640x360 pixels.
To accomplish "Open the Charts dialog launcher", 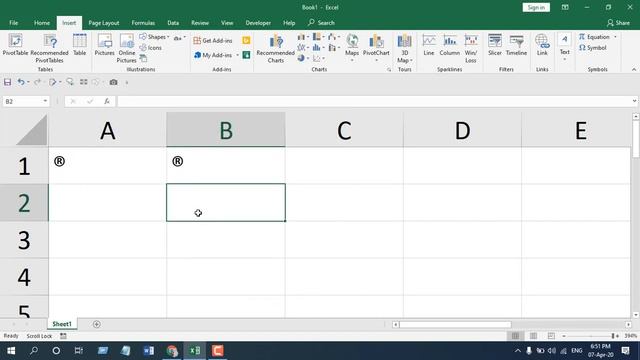I will tap(389, 70).
